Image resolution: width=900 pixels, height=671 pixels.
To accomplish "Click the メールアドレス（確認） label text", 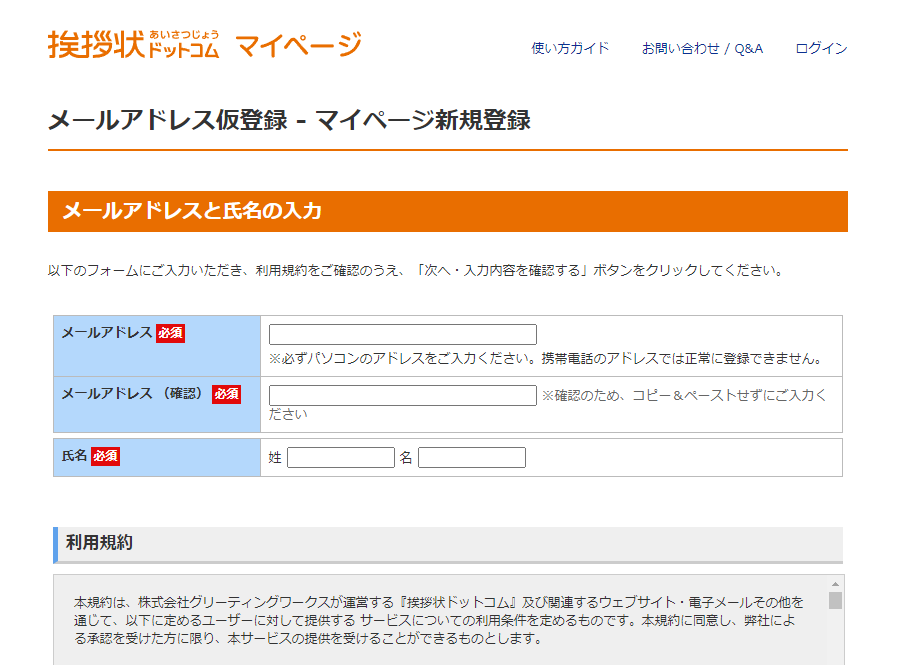I will click(132, 394).
